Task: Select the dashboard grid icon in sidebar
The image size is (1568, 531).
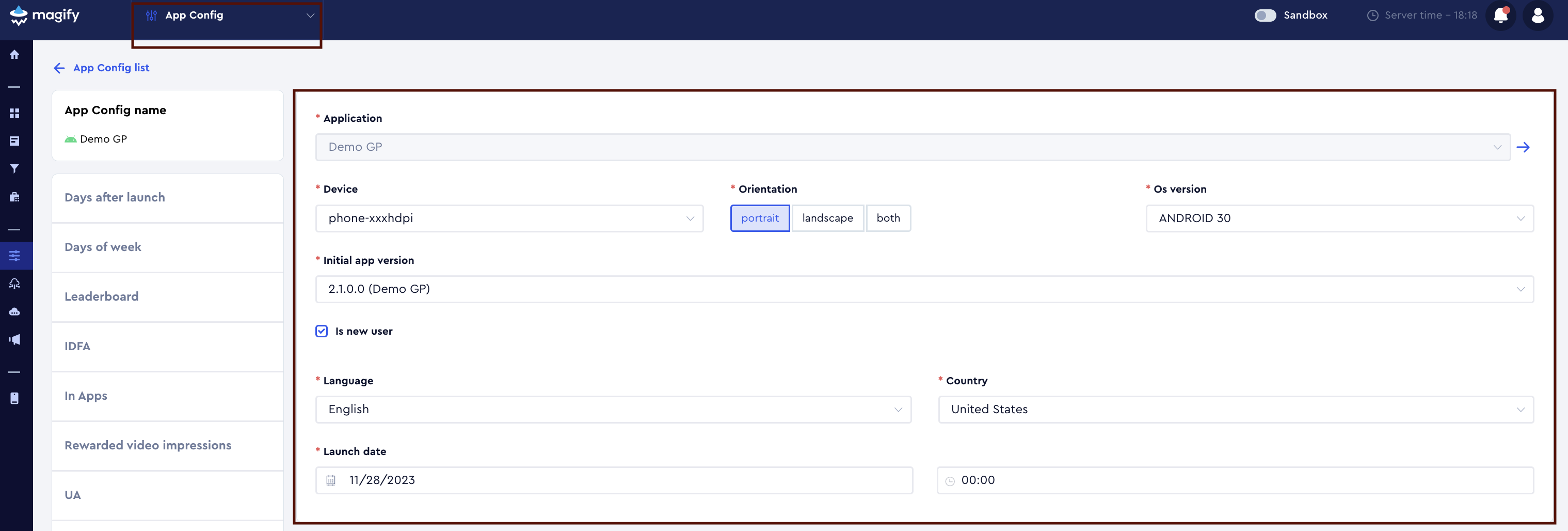Action: pyautogui.click(x=14, y=113)
